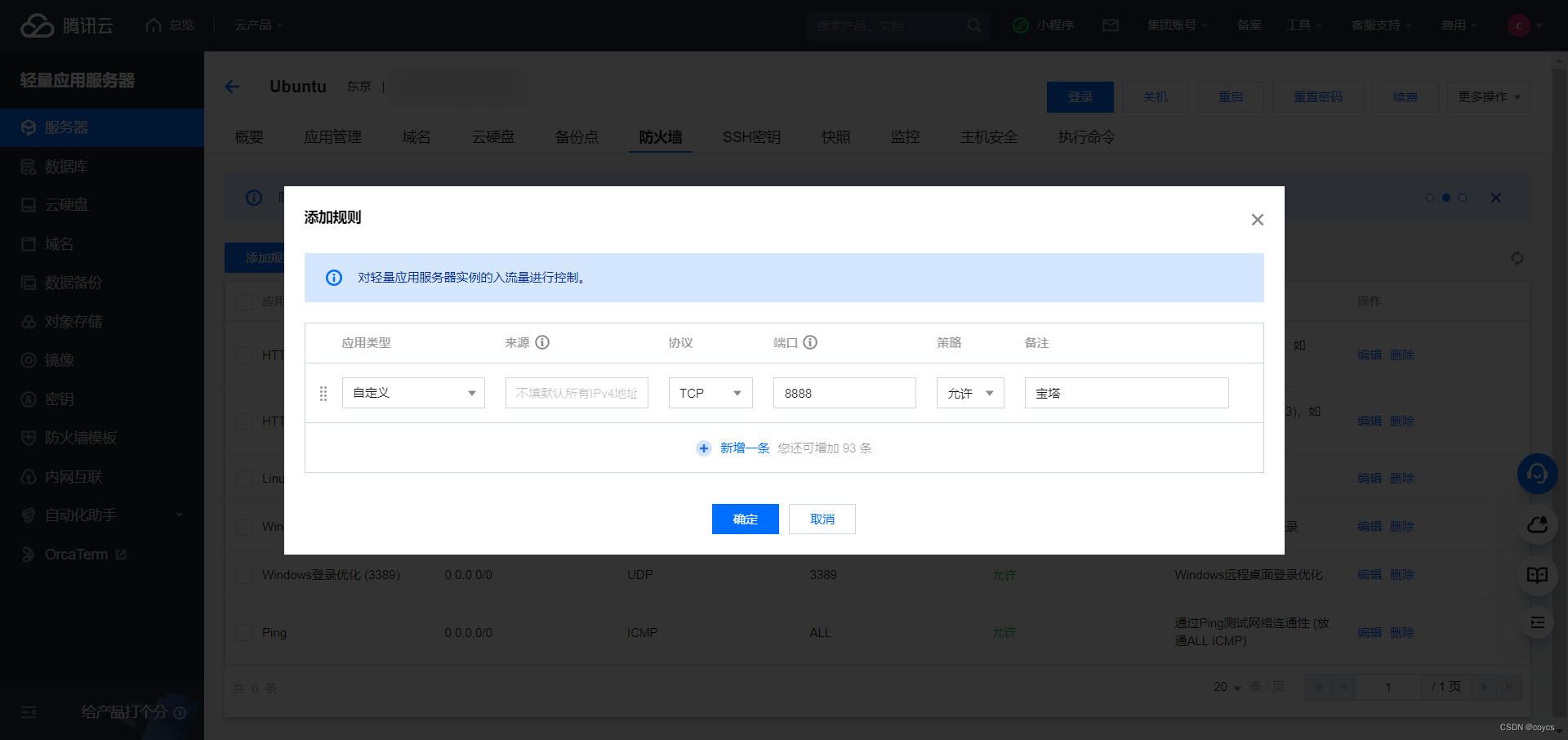Click the 重置密码 button

click(x=1318, y=97)
